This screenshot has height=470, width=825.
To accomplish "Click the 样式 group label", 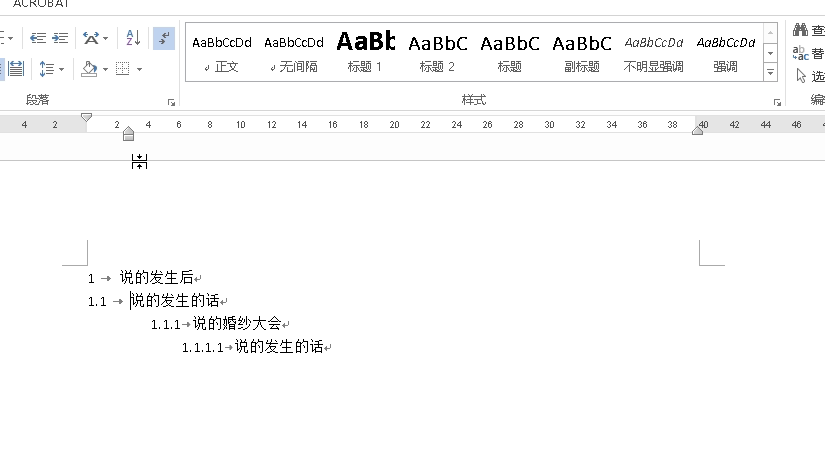I will (474, 100).
